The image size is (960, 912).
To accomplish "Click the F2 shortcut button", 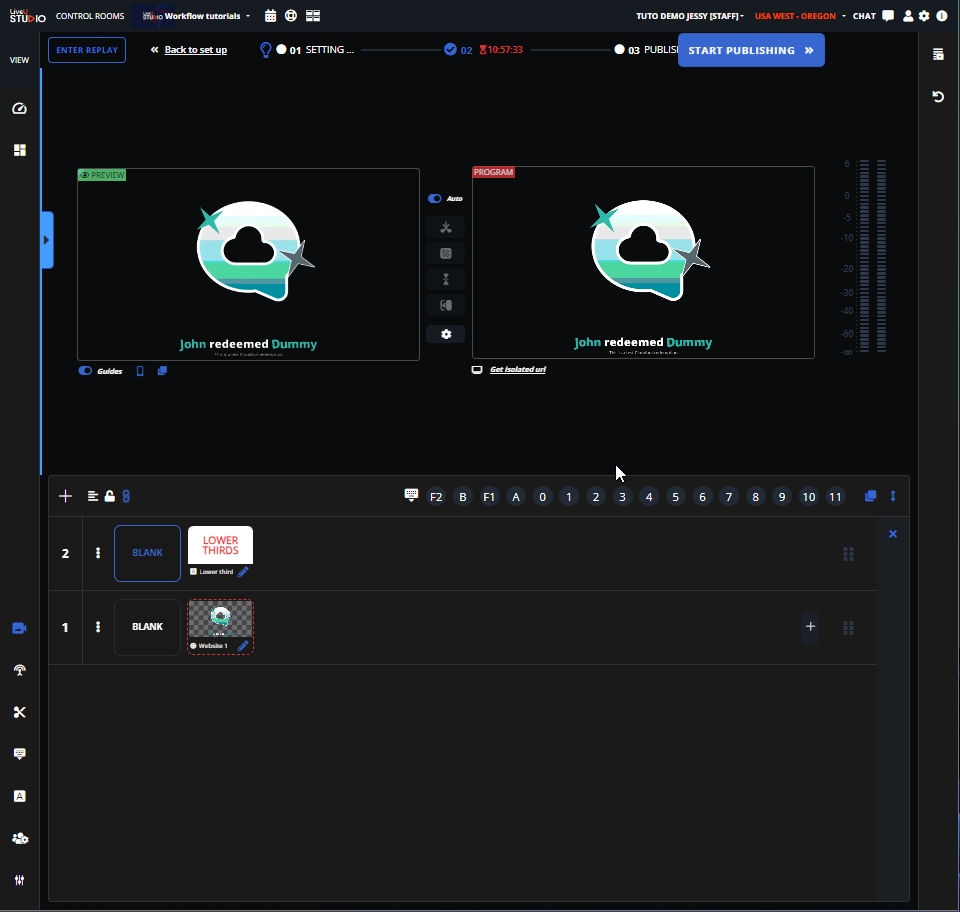I will [x=436, y=497].
